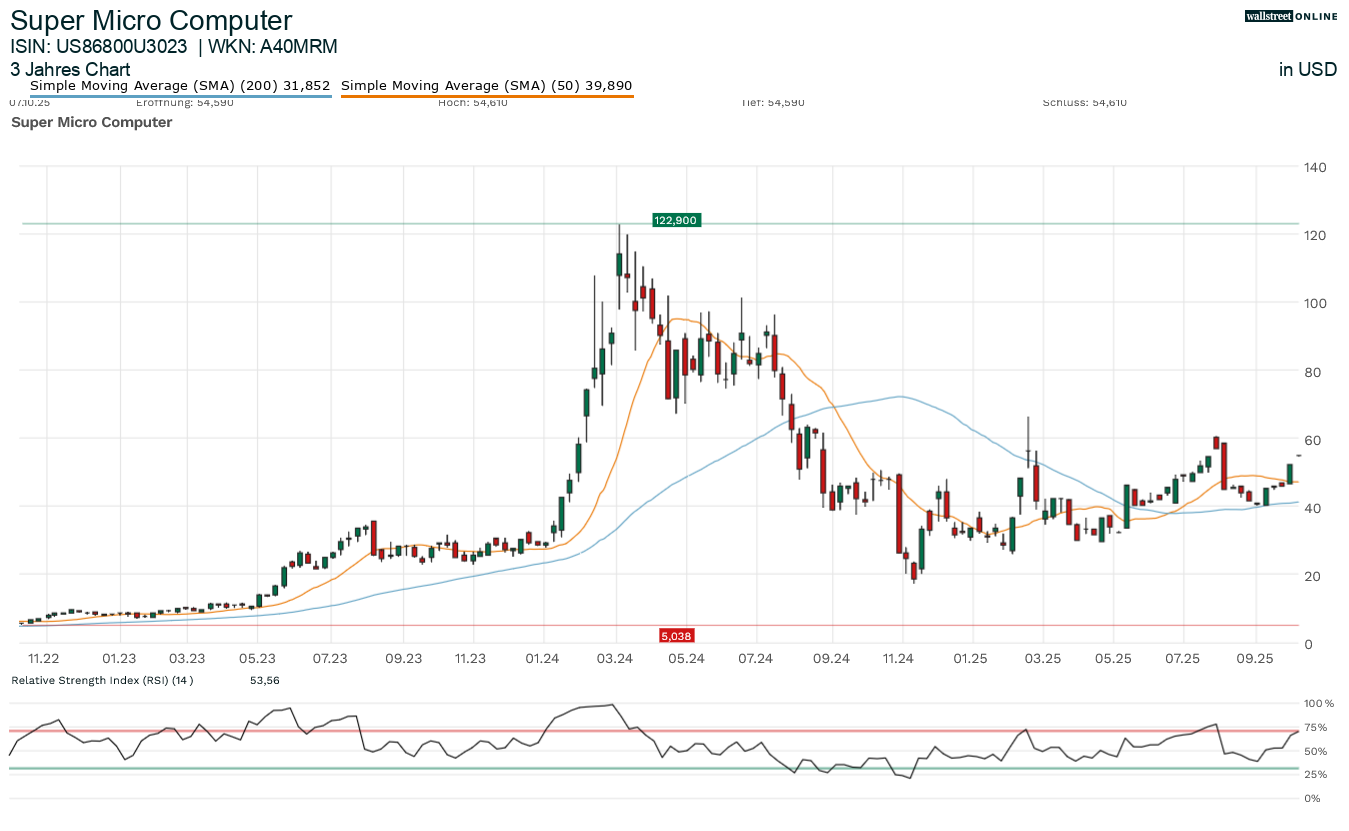
Task: Click the red 5,038 low price tag
Action: pos(676,636)
